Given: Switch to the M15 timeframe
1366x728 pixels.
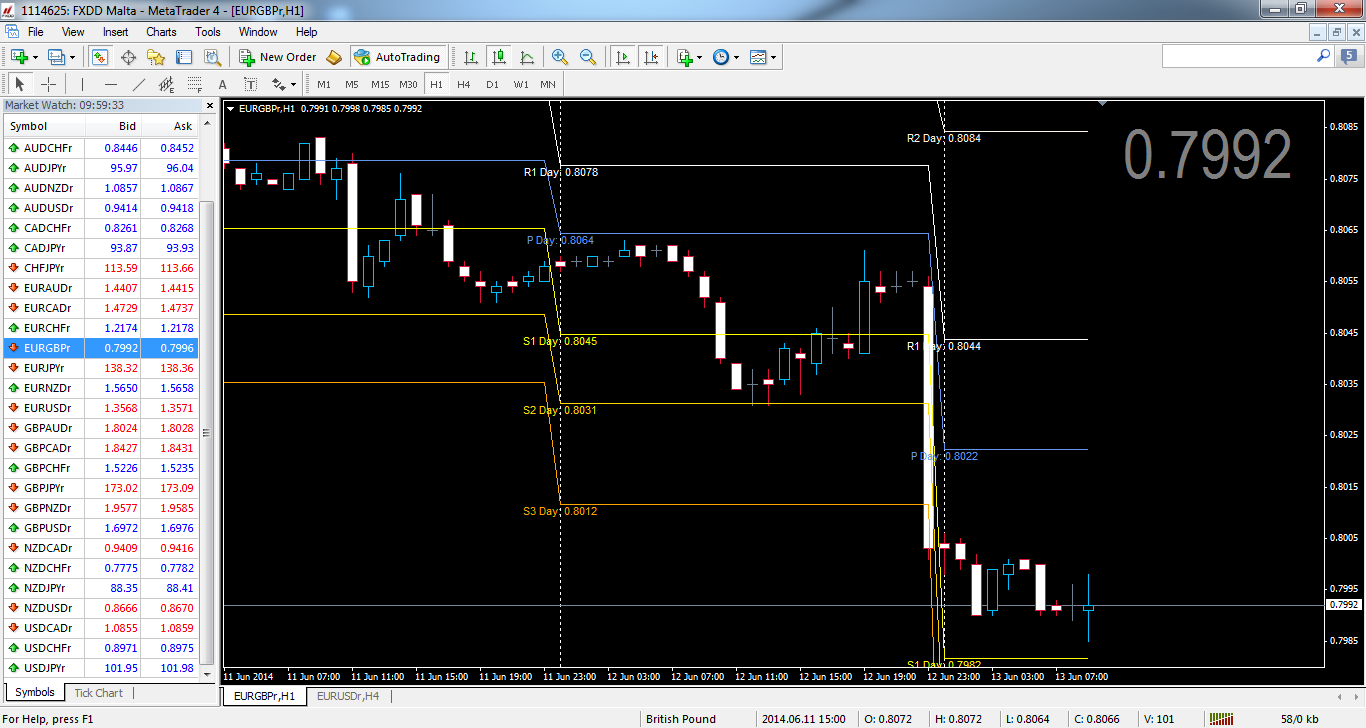Looking at the screenshot, I should [380, 84].
